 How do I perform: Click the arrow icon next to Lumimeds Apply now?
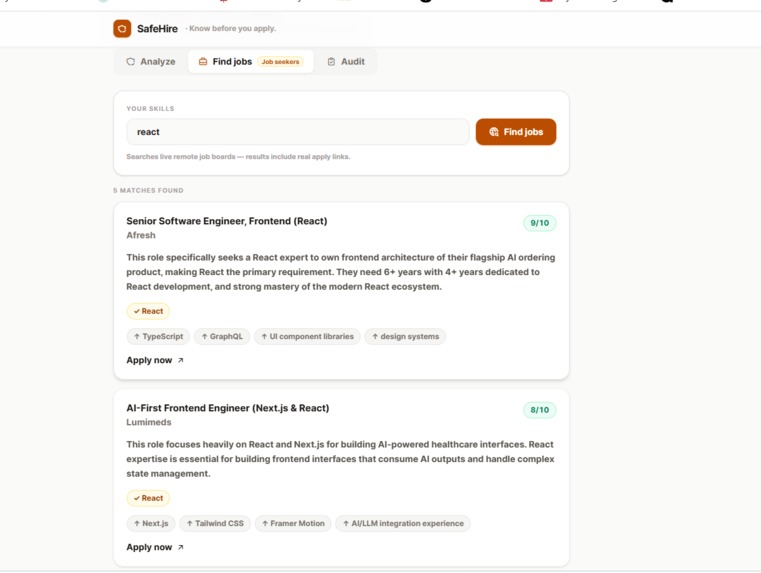point(181,547)
